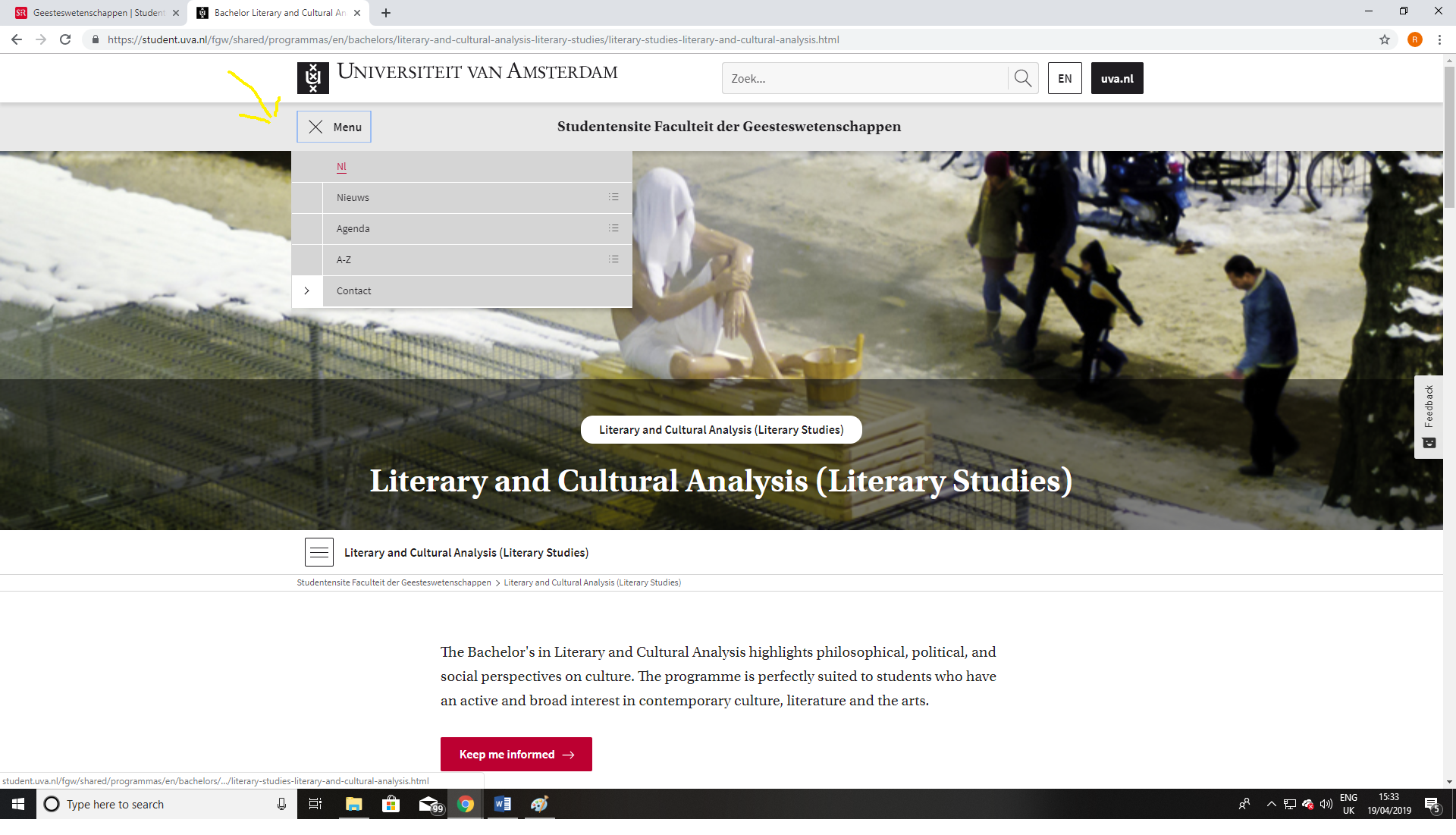Open File Explorer from the taskbar
The width and height of the screenshot is (1456, 835).
point(354,804)
